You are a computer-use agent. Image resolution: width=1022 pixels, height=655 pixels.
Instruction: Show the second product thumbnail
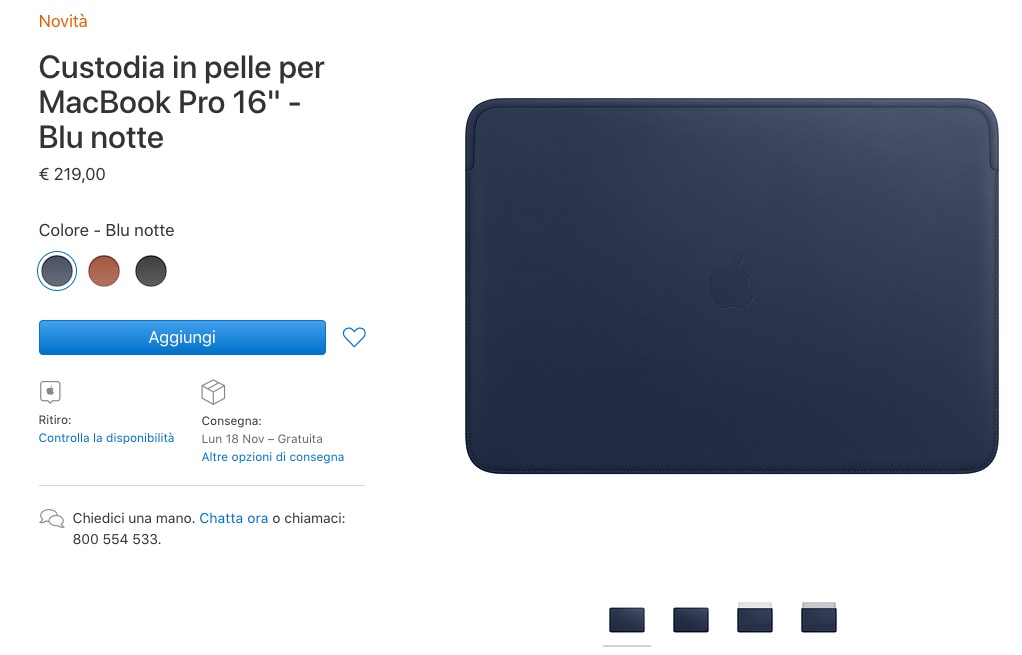pos(691,619)
